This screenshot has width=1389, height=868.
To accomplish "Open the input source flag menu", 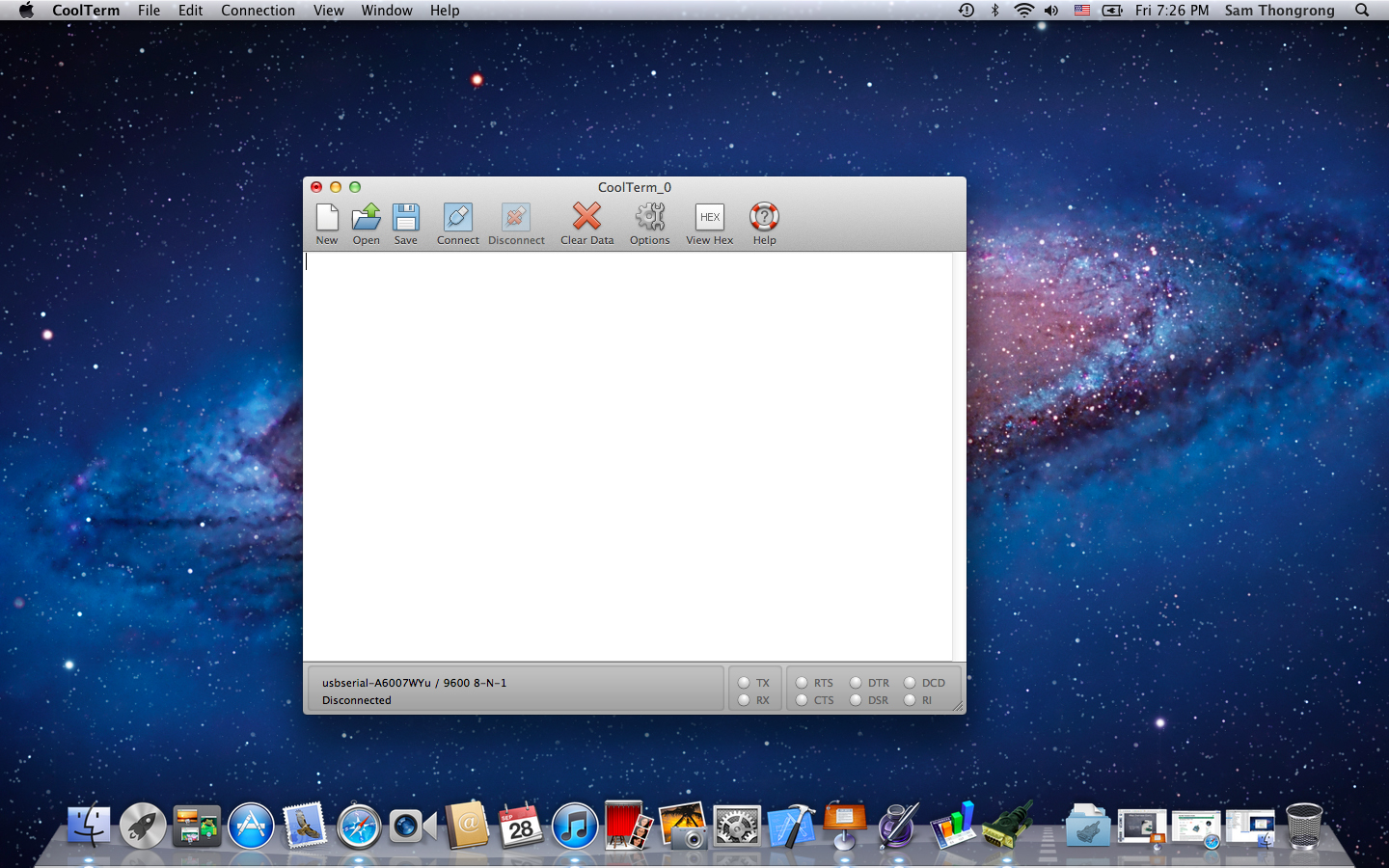I will click(x=1082, y=11).
